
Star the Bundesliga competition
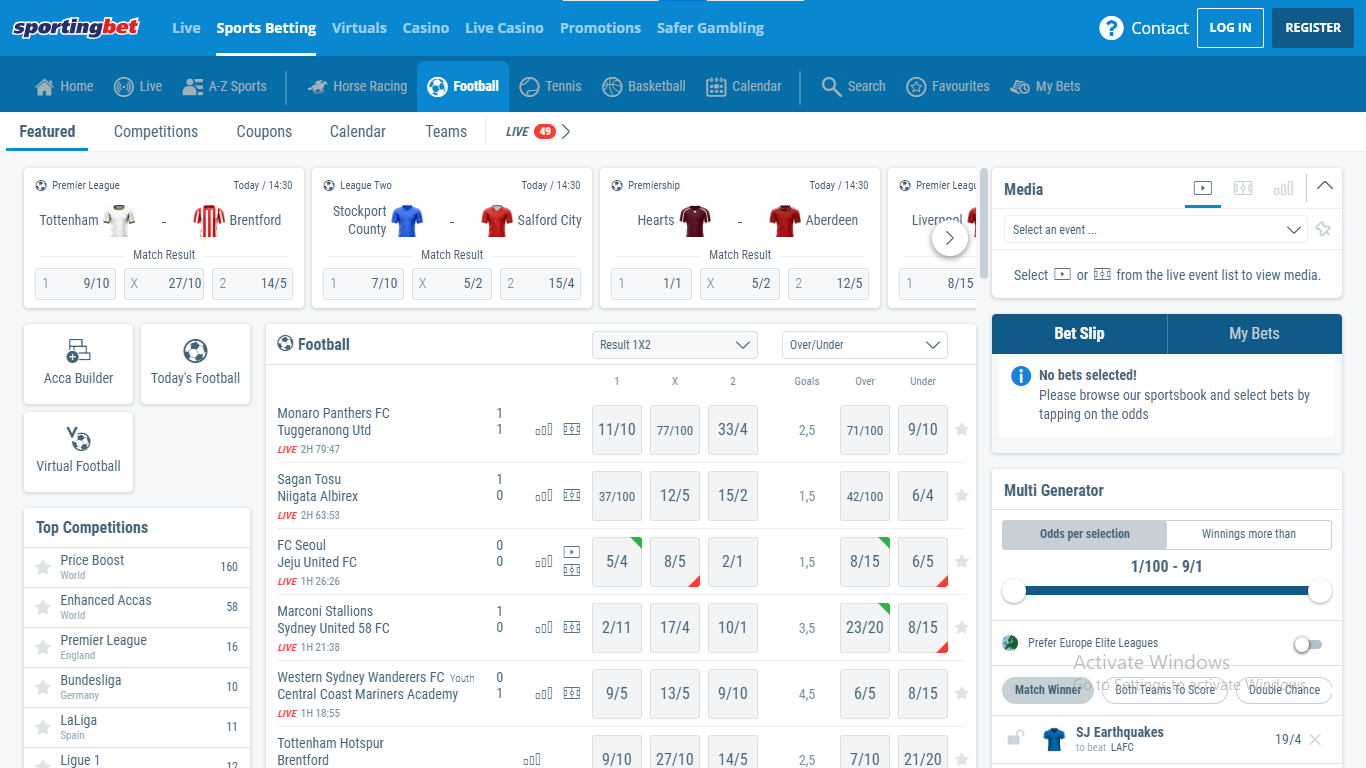(43, 687)
